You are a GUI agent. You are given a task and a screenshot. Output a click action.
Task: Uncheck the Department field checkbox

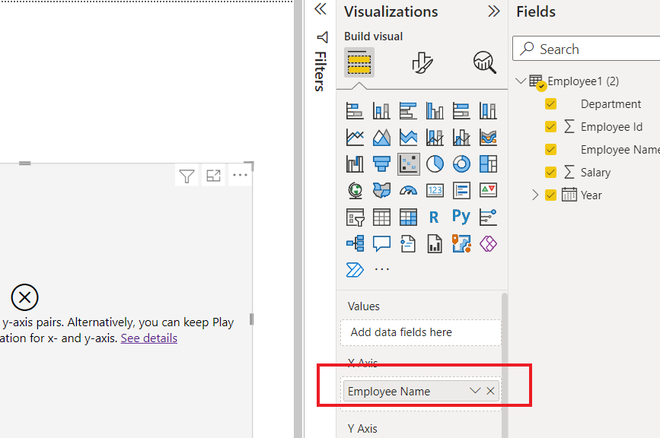pos(551,104)
